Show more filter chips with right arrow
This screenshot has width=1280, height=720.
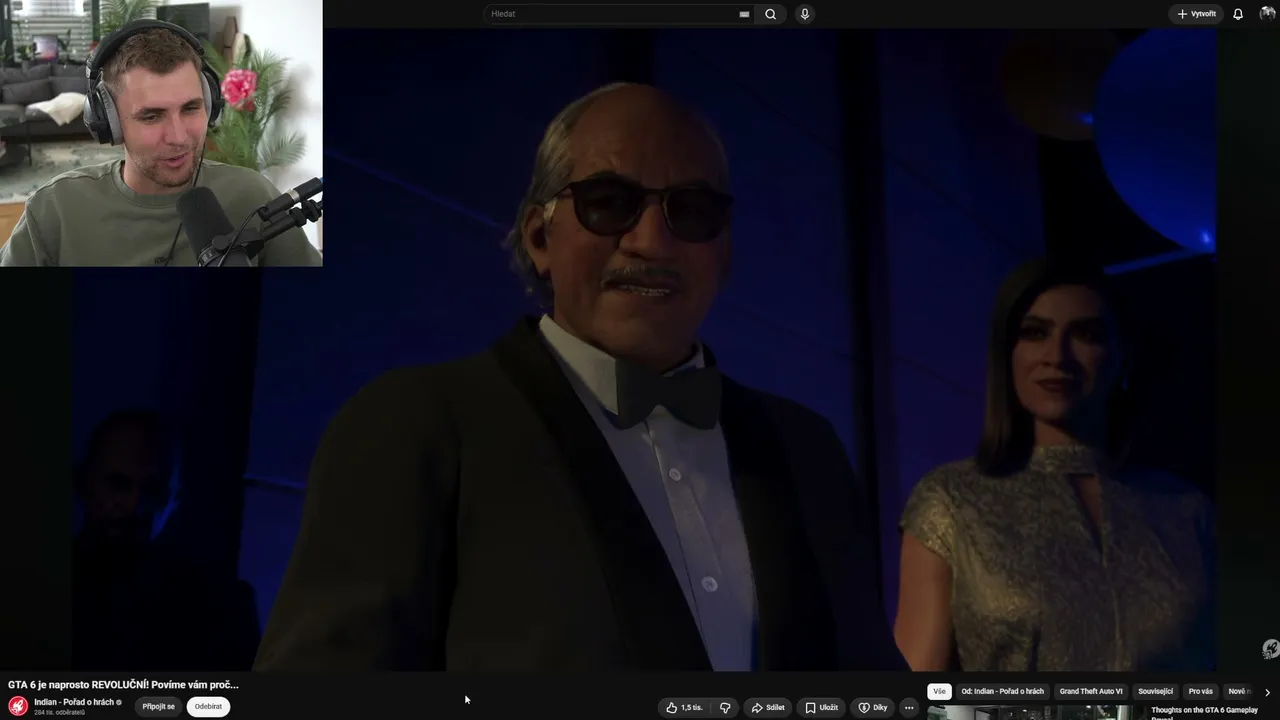pyautogui.click(x=1267, y=692)
